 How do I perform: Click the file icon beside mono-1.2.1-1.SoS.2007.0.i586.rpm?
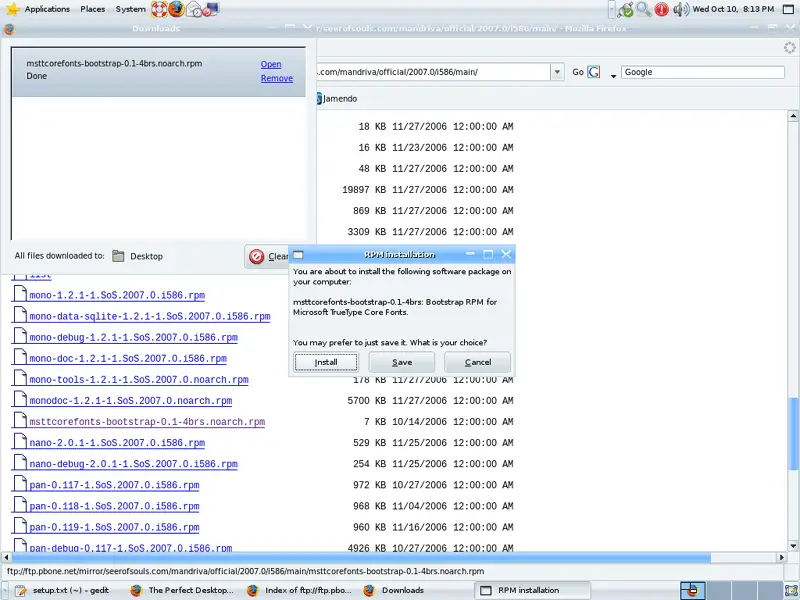click(x=20, y=294)
